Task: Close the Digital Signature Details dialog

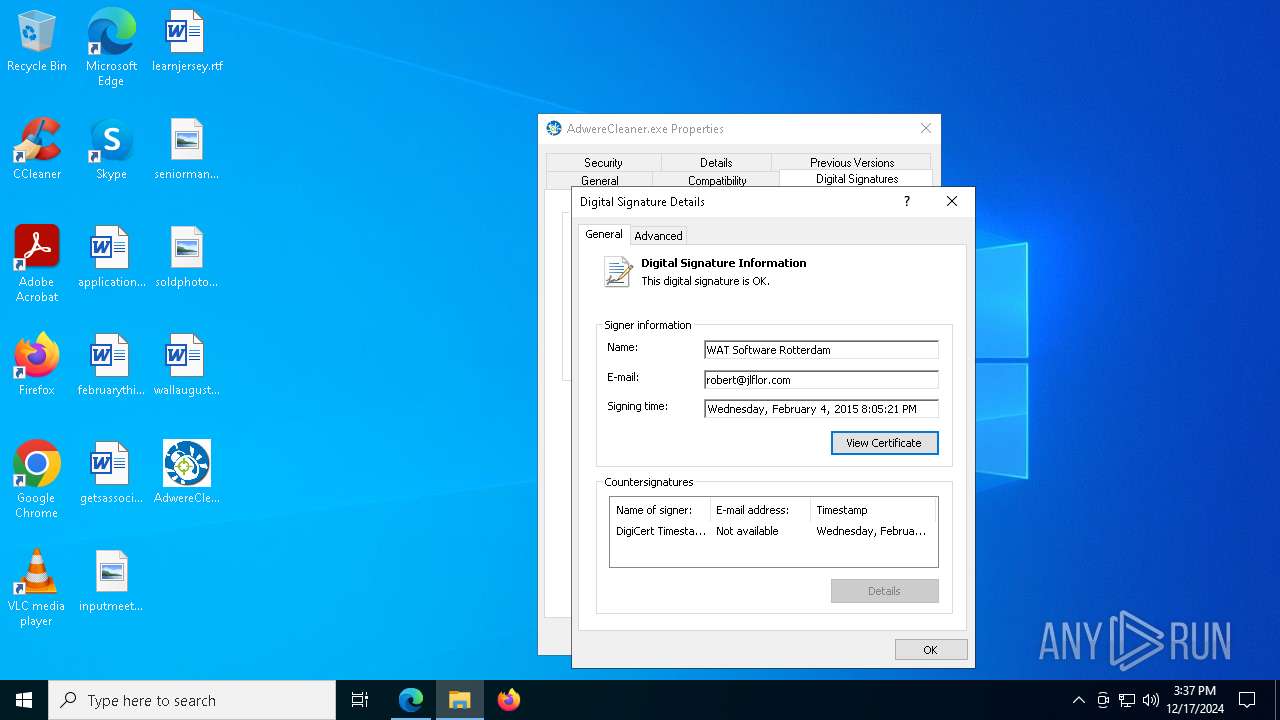Action: 952,201
